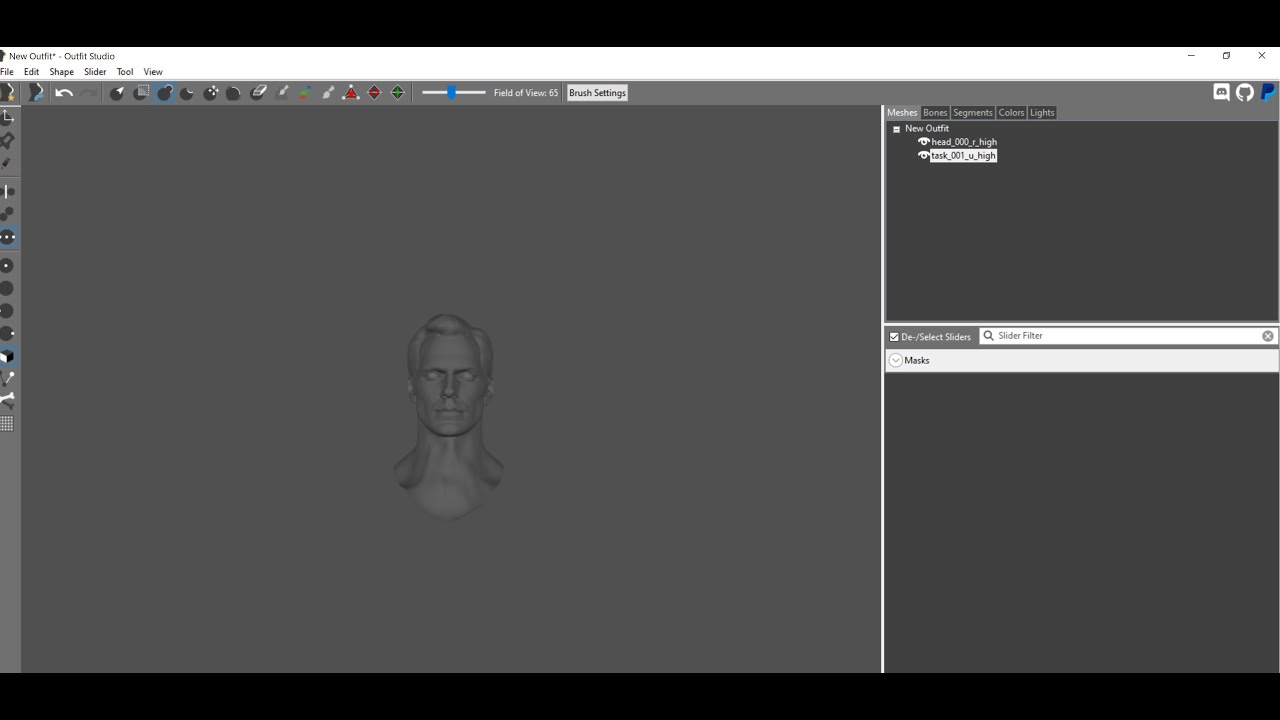The width and height of the screenshot is (1280, 720).
Task: Click the Field of View slider handle
Action: point(452,93)
